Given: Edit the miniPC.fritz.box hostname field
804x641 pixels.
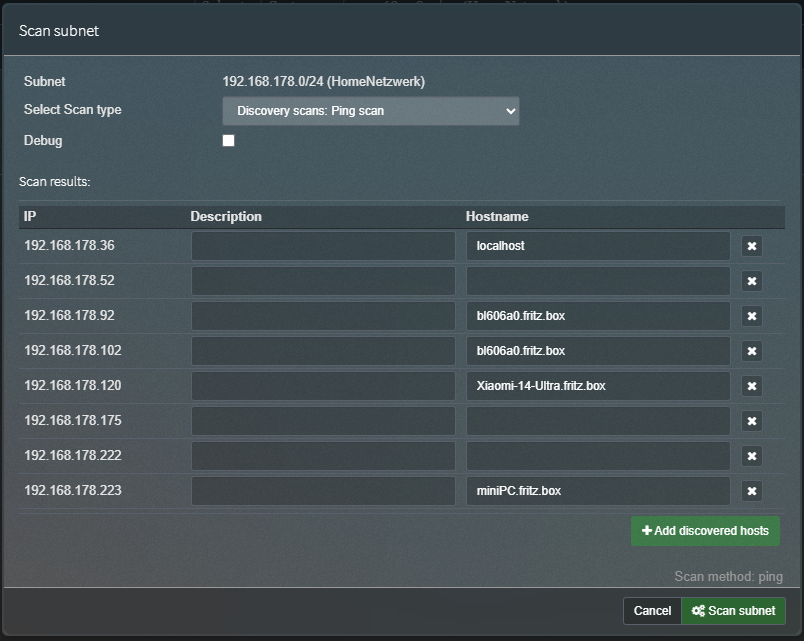Looking at the screenshot, I should pyautogui.click(x=598, y=491).
